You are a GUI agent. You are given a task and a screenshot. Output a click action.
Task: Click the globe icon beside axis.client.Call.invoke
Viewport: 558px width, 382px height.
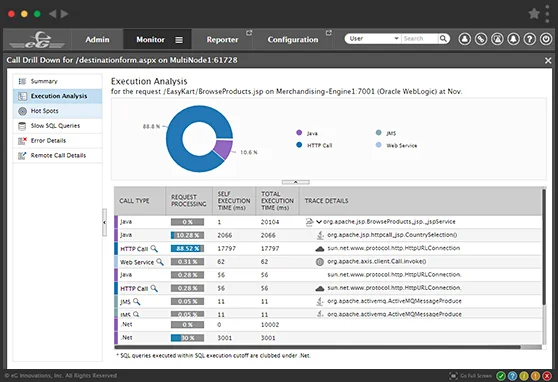[x=320, y=262]
